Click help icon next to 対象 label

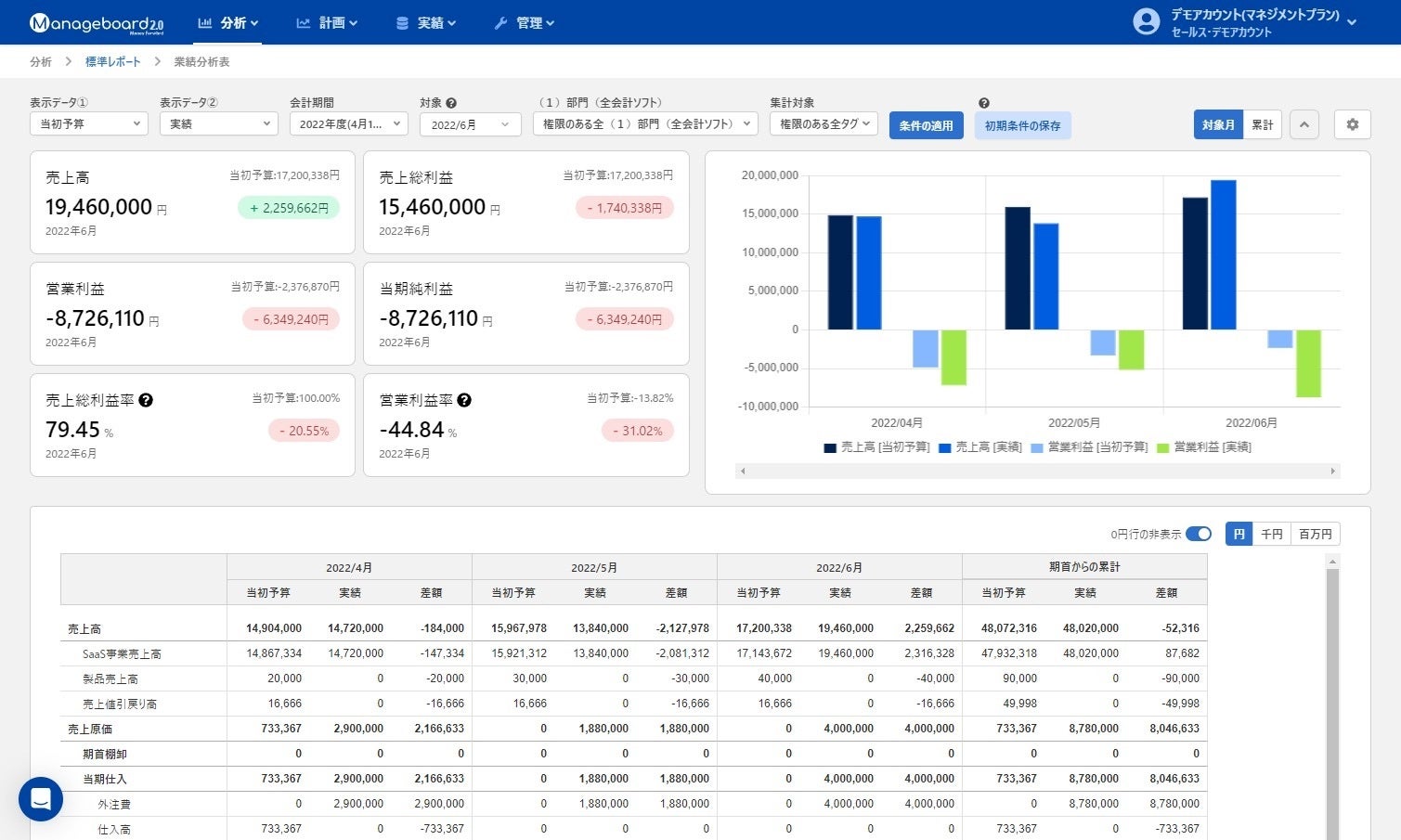click(x=451, y=103)
